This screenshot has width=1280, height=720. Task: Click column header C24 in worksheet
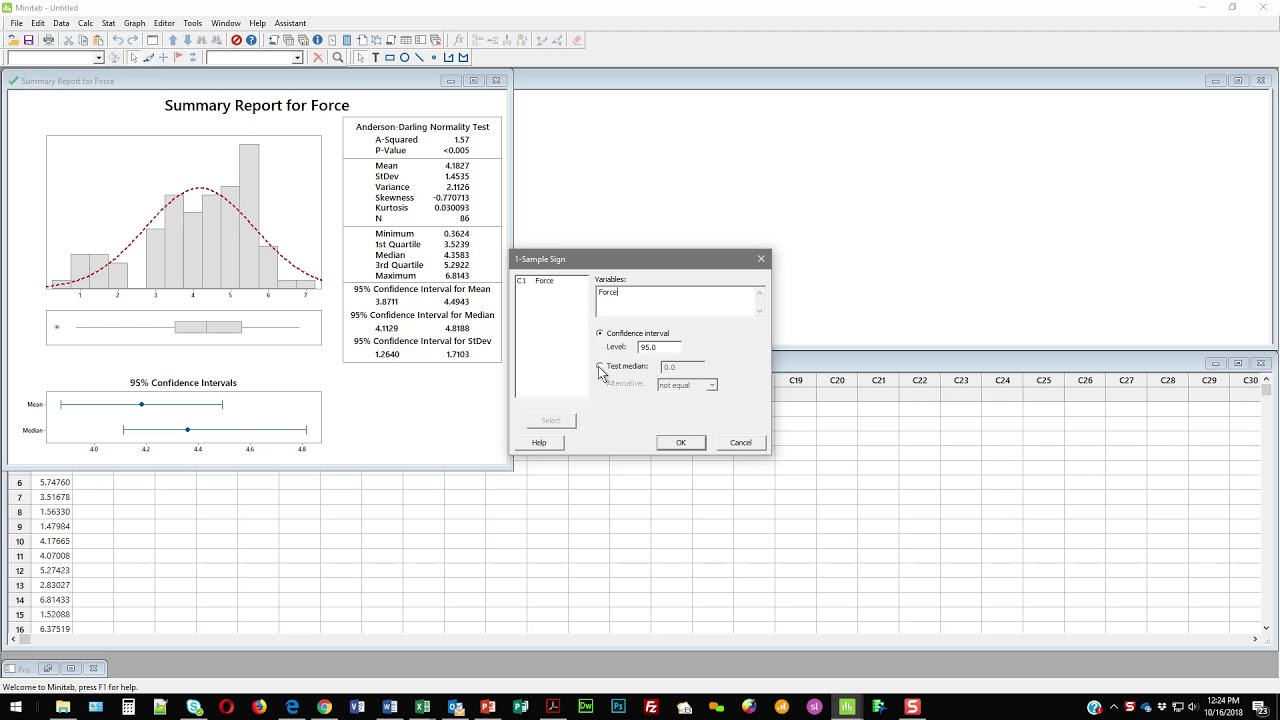coord(1002,380)
